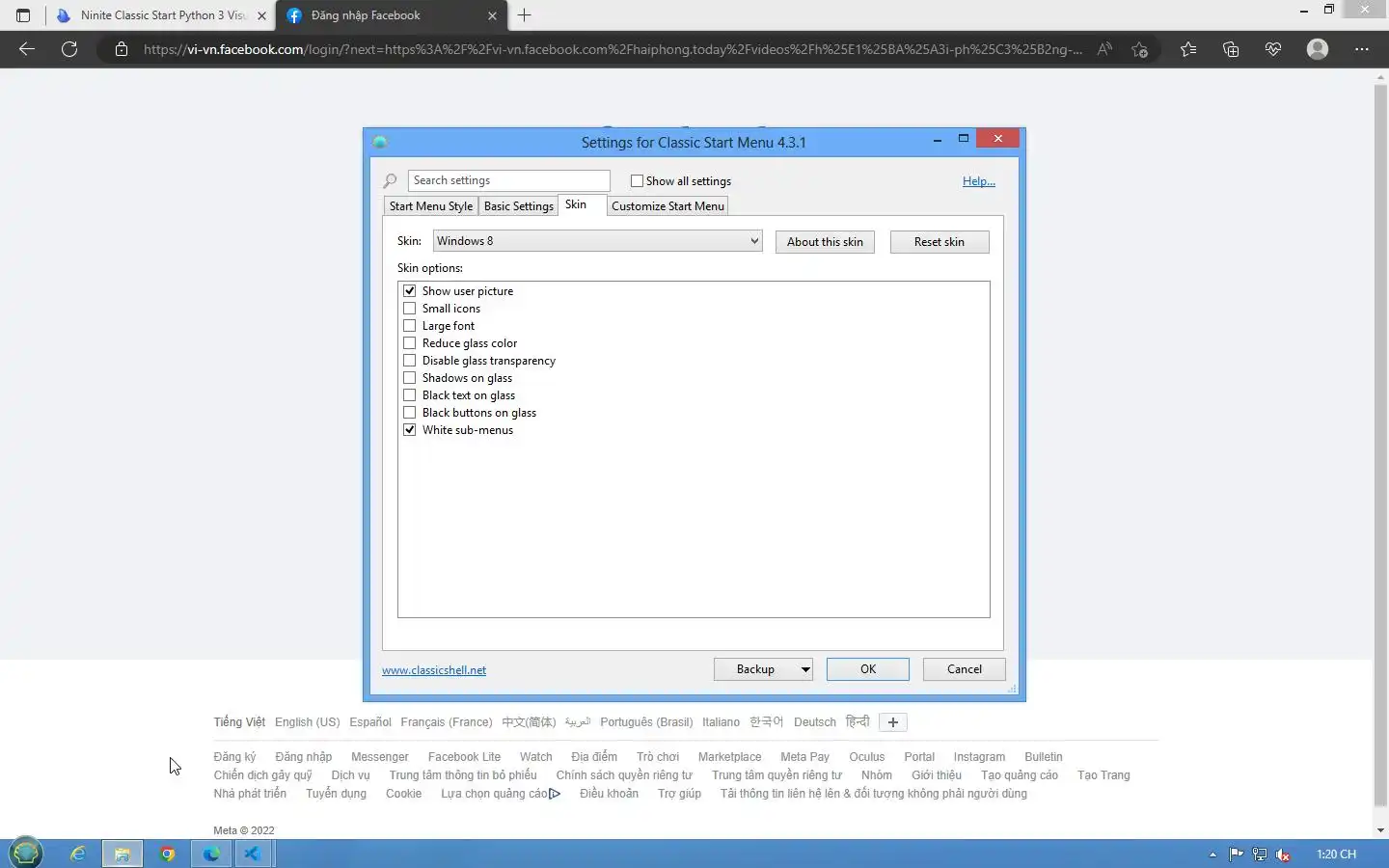
Task: Confirm settings with OK
Action: [x=868, y=669]
